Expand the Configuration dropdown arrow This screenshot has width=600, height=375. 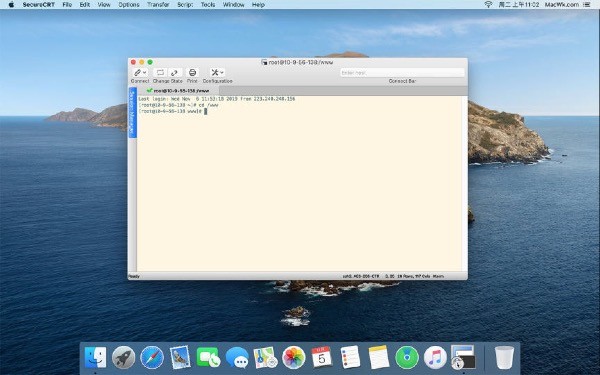pyautogui.click(x=222, y=72)
